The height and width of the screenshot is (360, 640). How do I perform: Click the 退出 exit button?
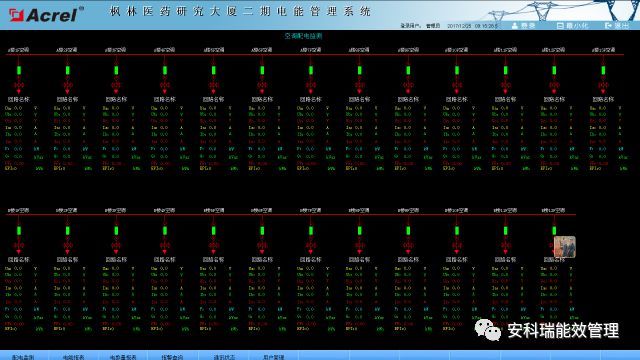point(617,25)
